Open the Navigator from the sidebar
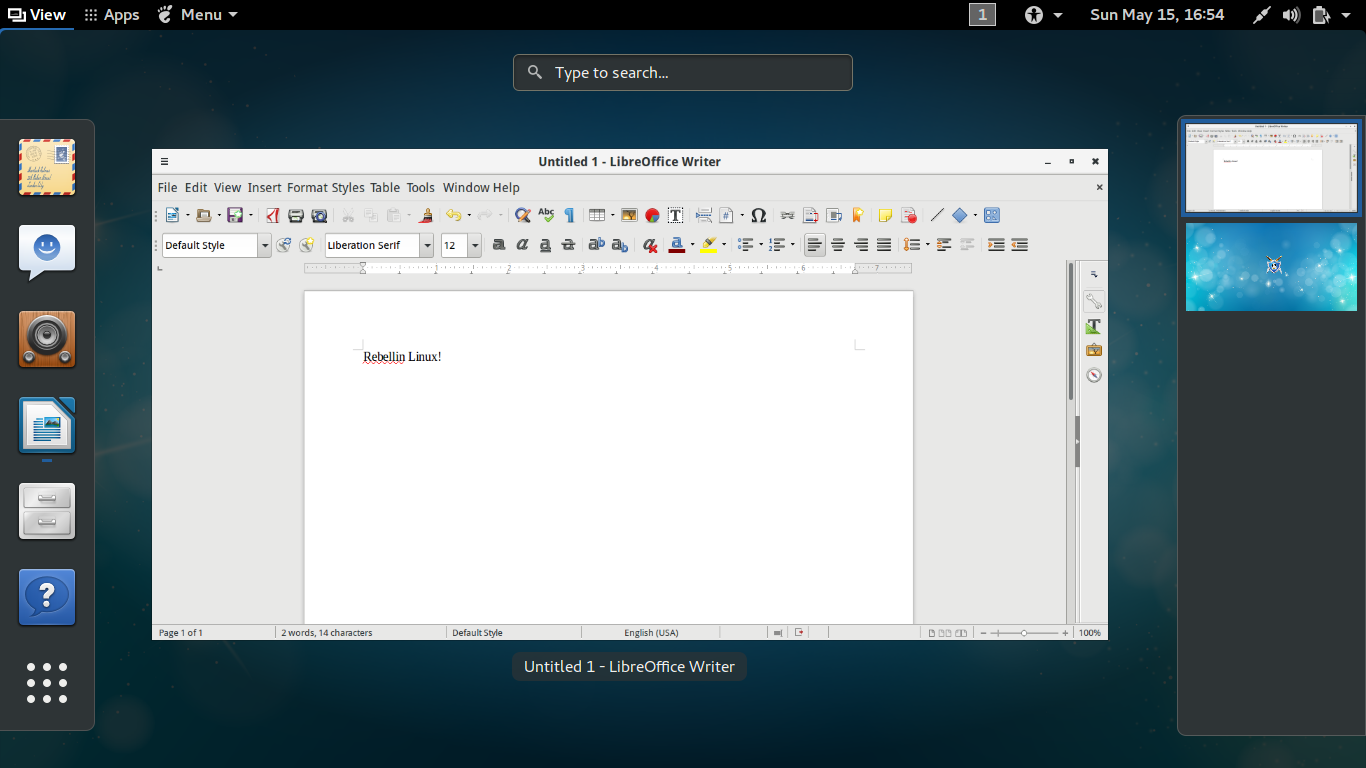Screen dimensions: 1366x768 1094,375
